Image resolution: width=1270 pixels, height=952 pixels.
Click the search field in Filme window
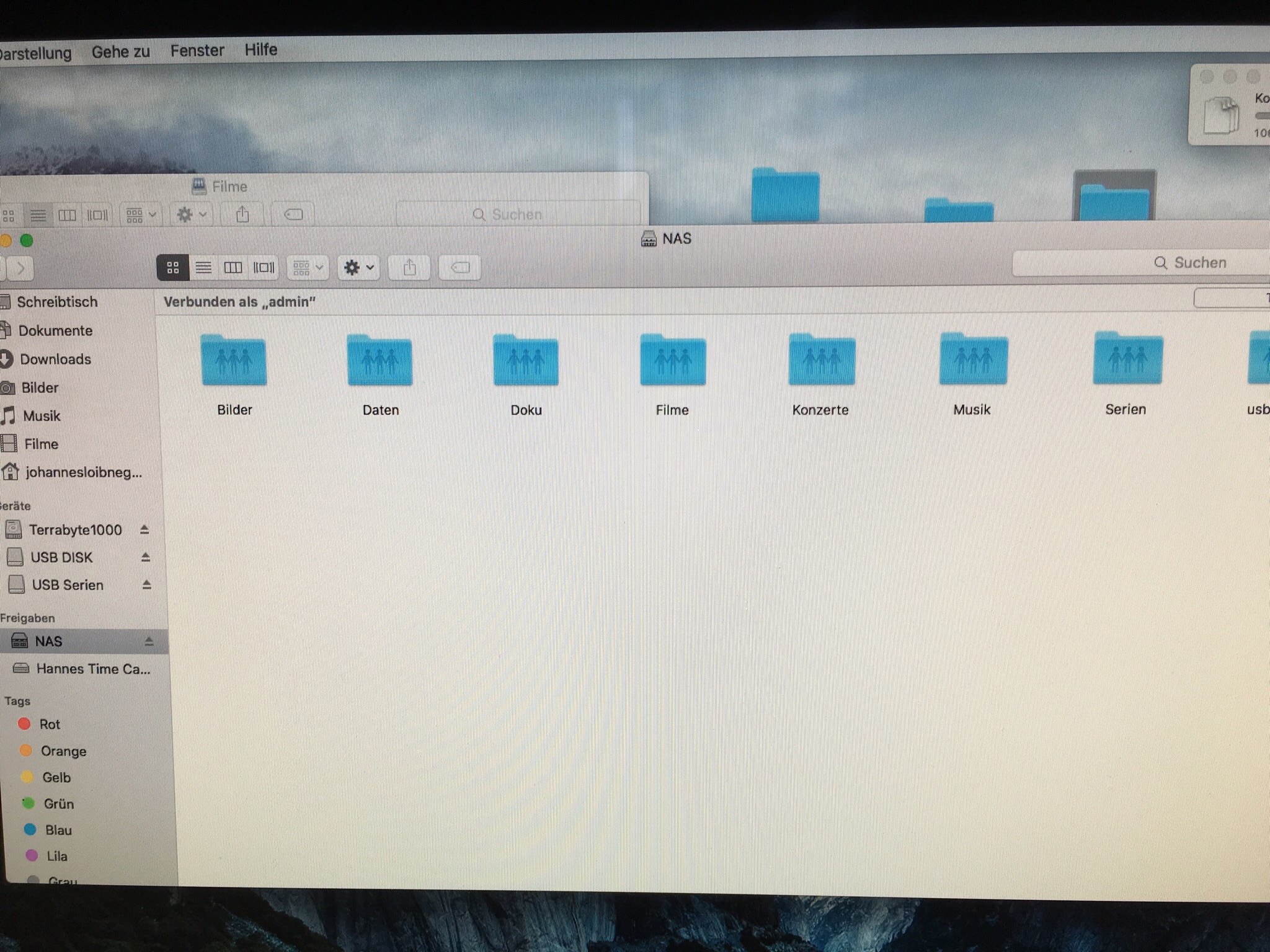pyautogui.click(x=517, y=214)
